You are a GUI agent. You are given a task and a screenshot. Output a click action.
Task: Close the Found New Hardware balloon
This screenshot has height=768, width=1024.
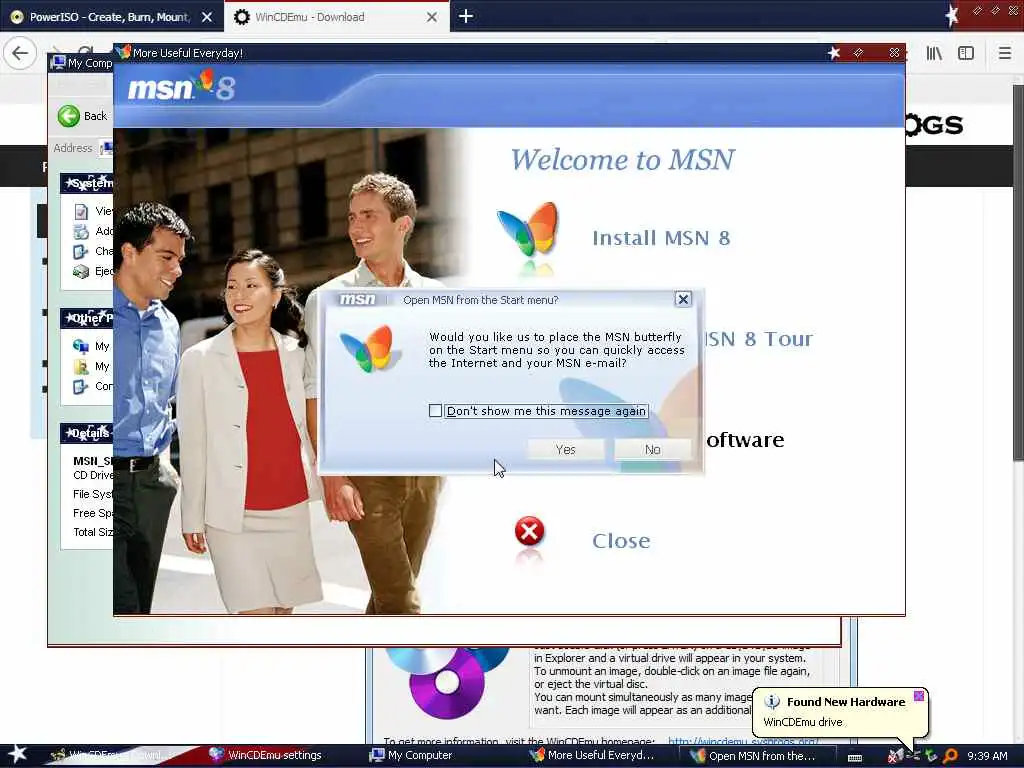click(918, 696)
